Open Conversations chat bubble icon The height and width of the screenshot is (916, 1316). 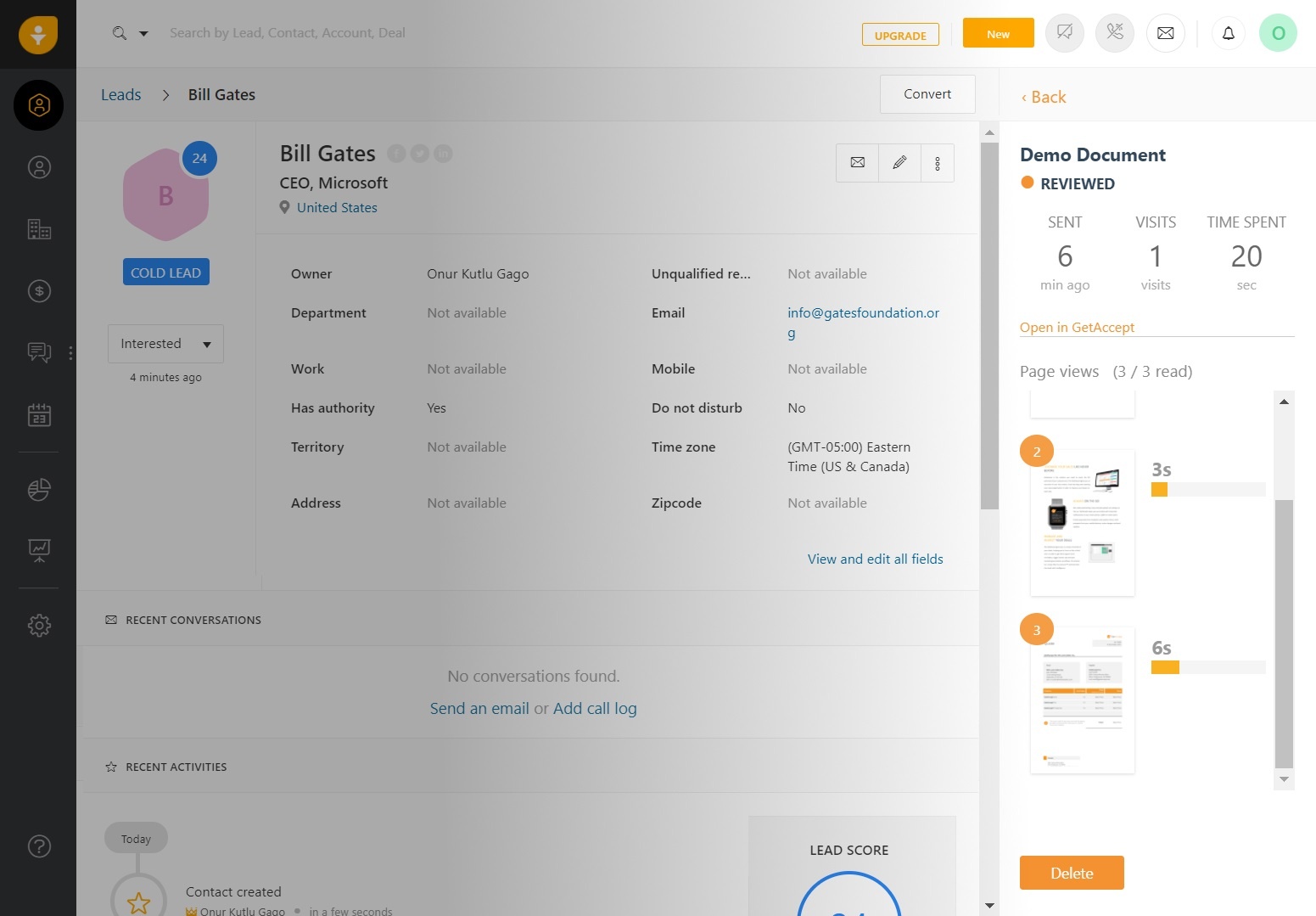pyautogui.click(x=39, y=352)
